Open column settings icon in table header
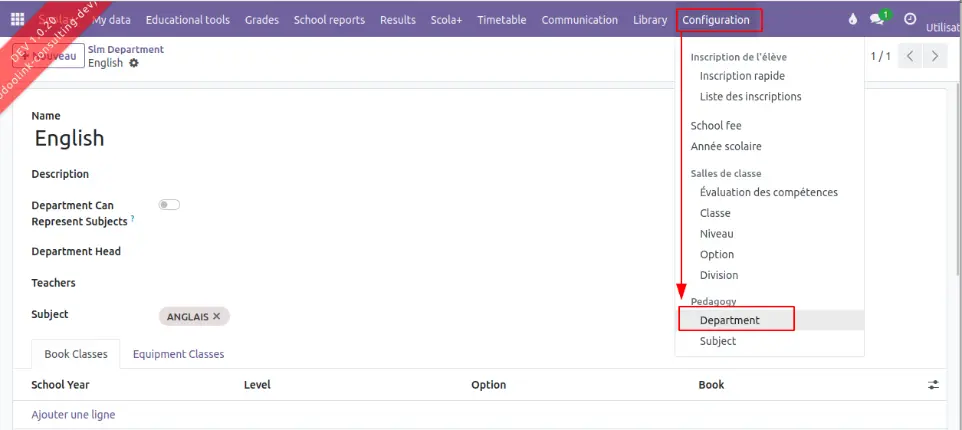Viewport: 962px width, 430px height. click(933, 385)
